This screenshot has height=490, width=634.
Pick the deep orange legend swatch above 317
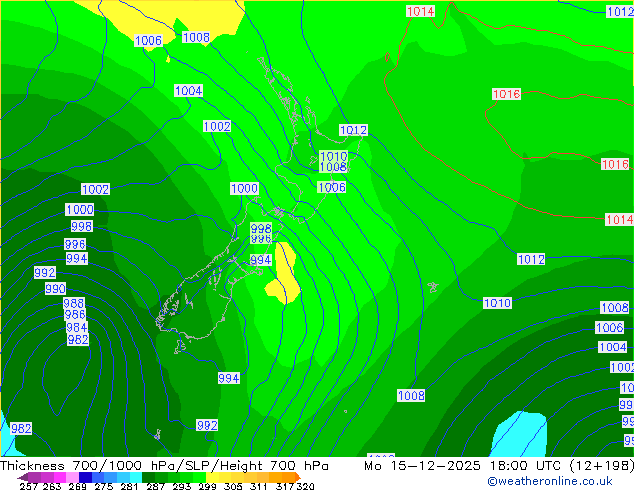point(289,477)
